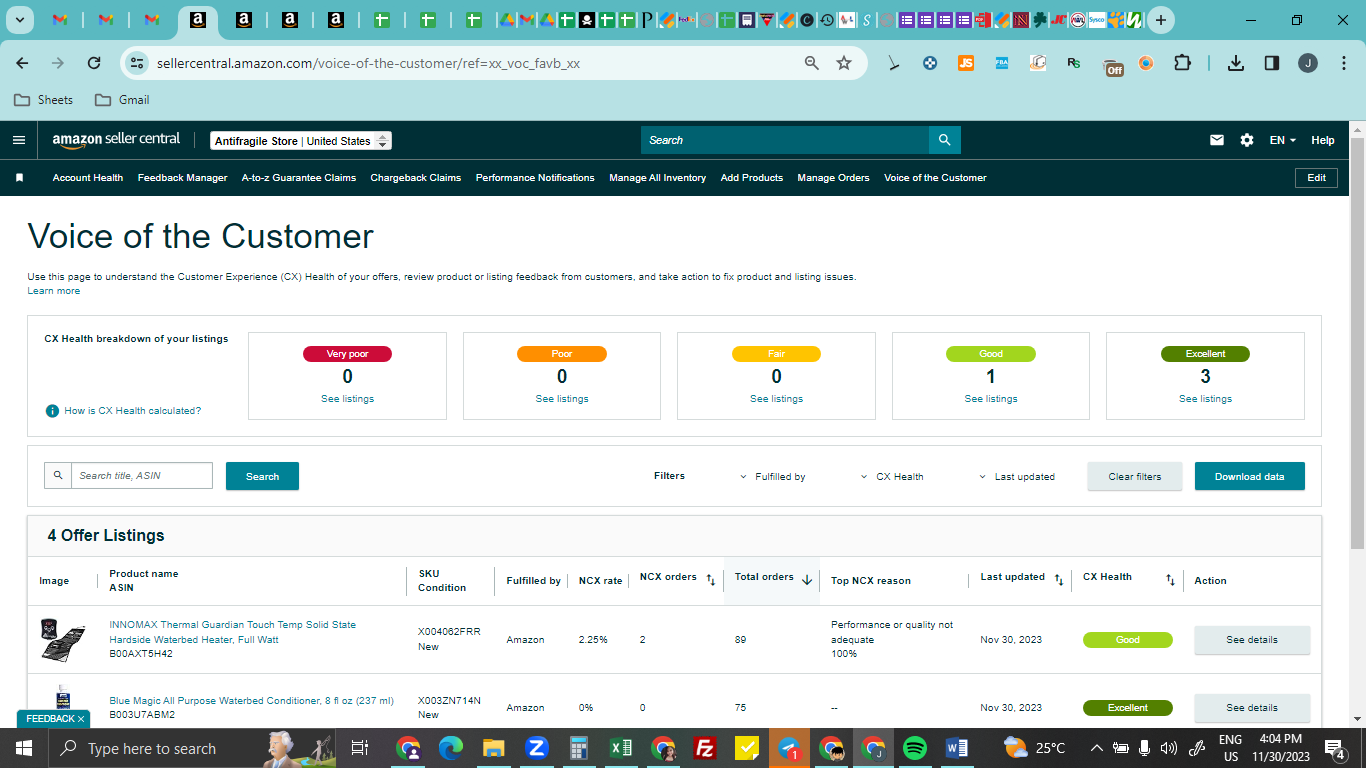Click Download data
Viewport: 1366px width, 768px height.
coord(1249,476)
